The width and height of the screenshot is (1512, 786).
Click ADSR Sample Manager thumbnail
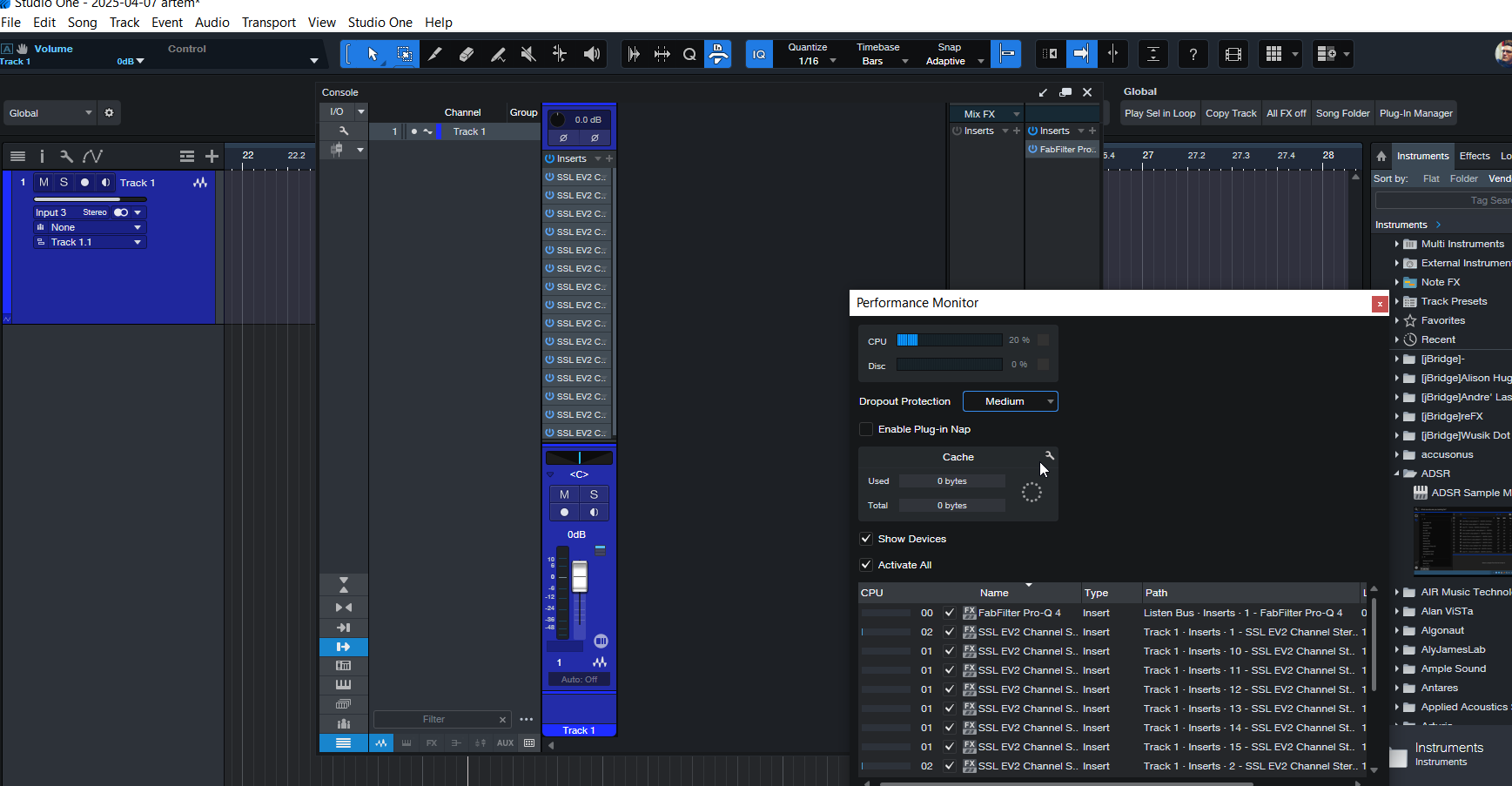[1462, 540]
